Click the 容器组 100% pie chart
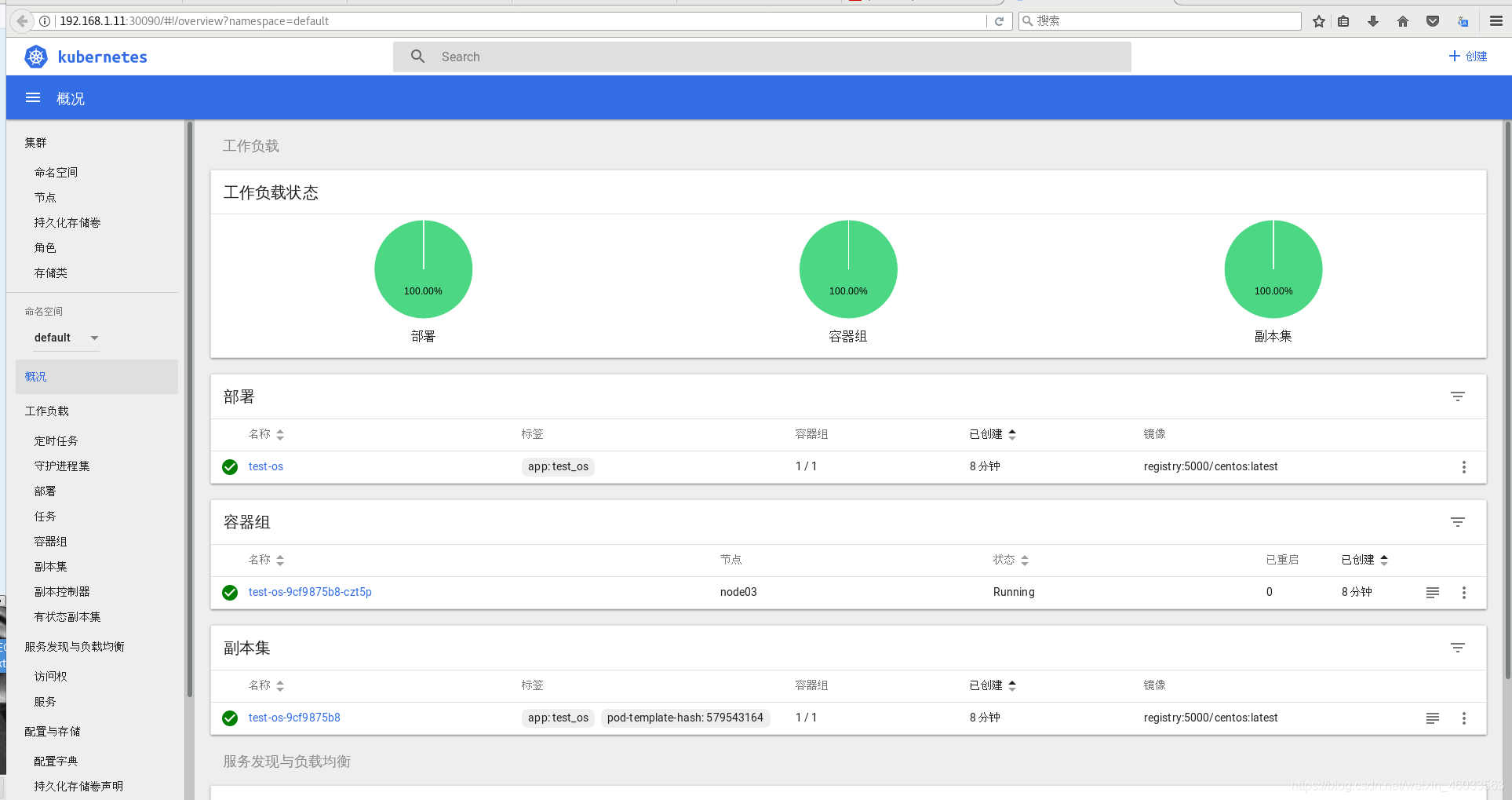1512x800 pixels. (x=848, y=269)
